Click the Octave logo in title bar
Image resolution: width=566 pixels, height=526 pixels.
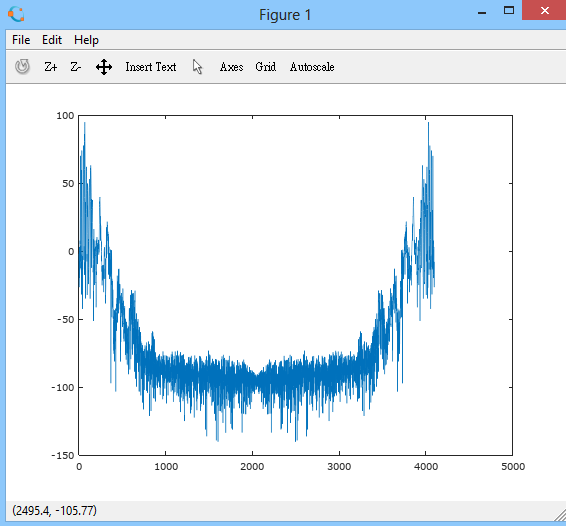(x=16, y=14)
